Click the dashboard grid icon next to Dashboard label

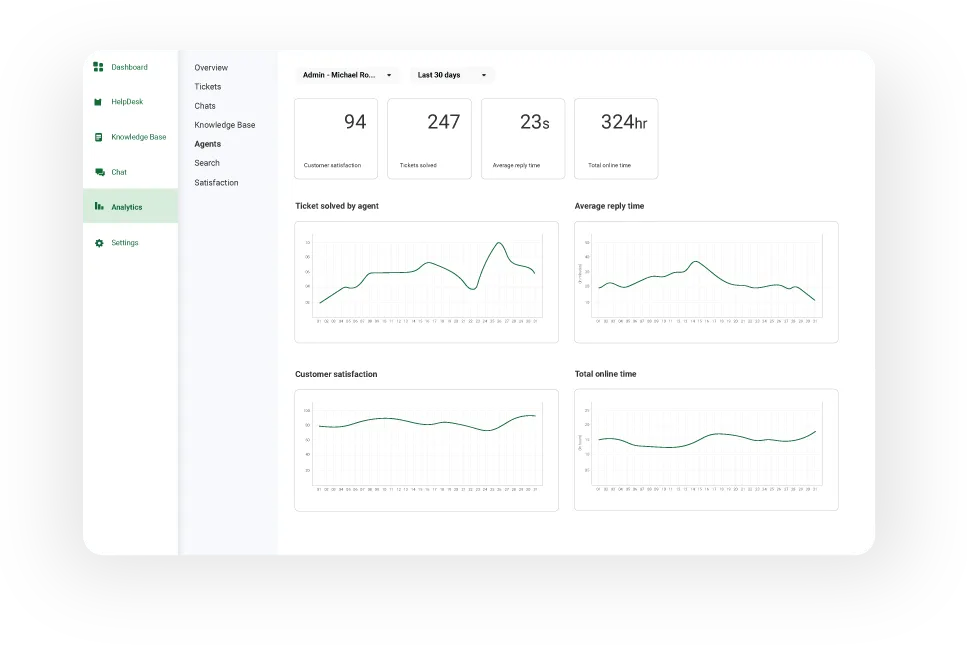[x=97, y=67]
